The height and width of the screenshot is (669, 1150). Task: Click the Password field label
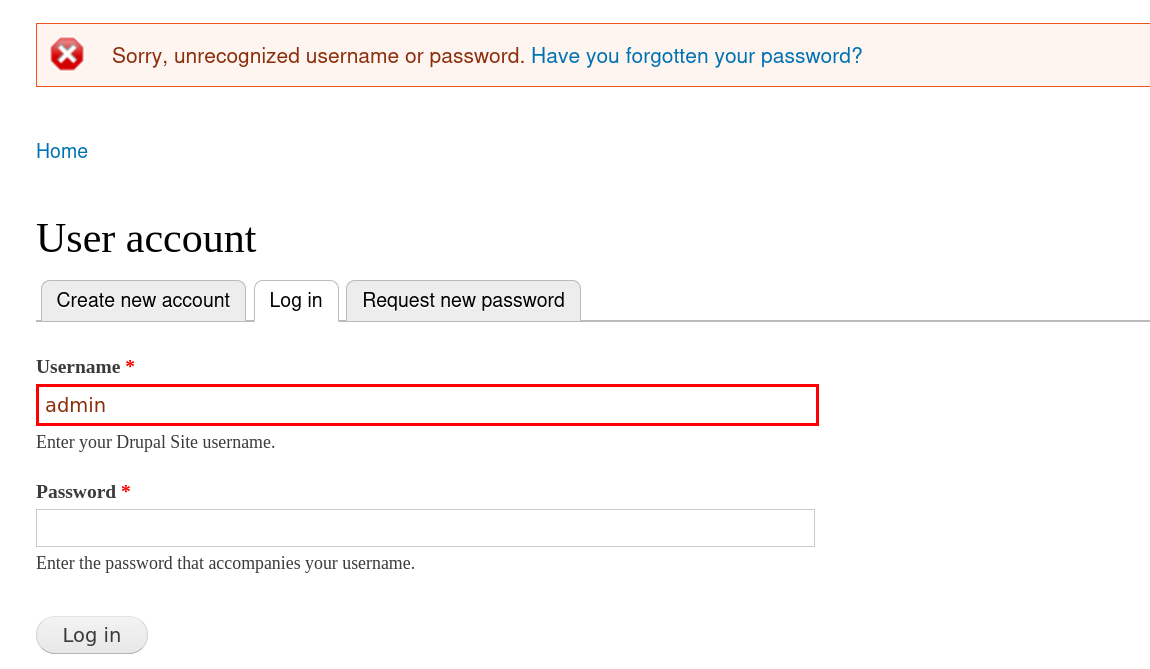(x=76, y=492)
